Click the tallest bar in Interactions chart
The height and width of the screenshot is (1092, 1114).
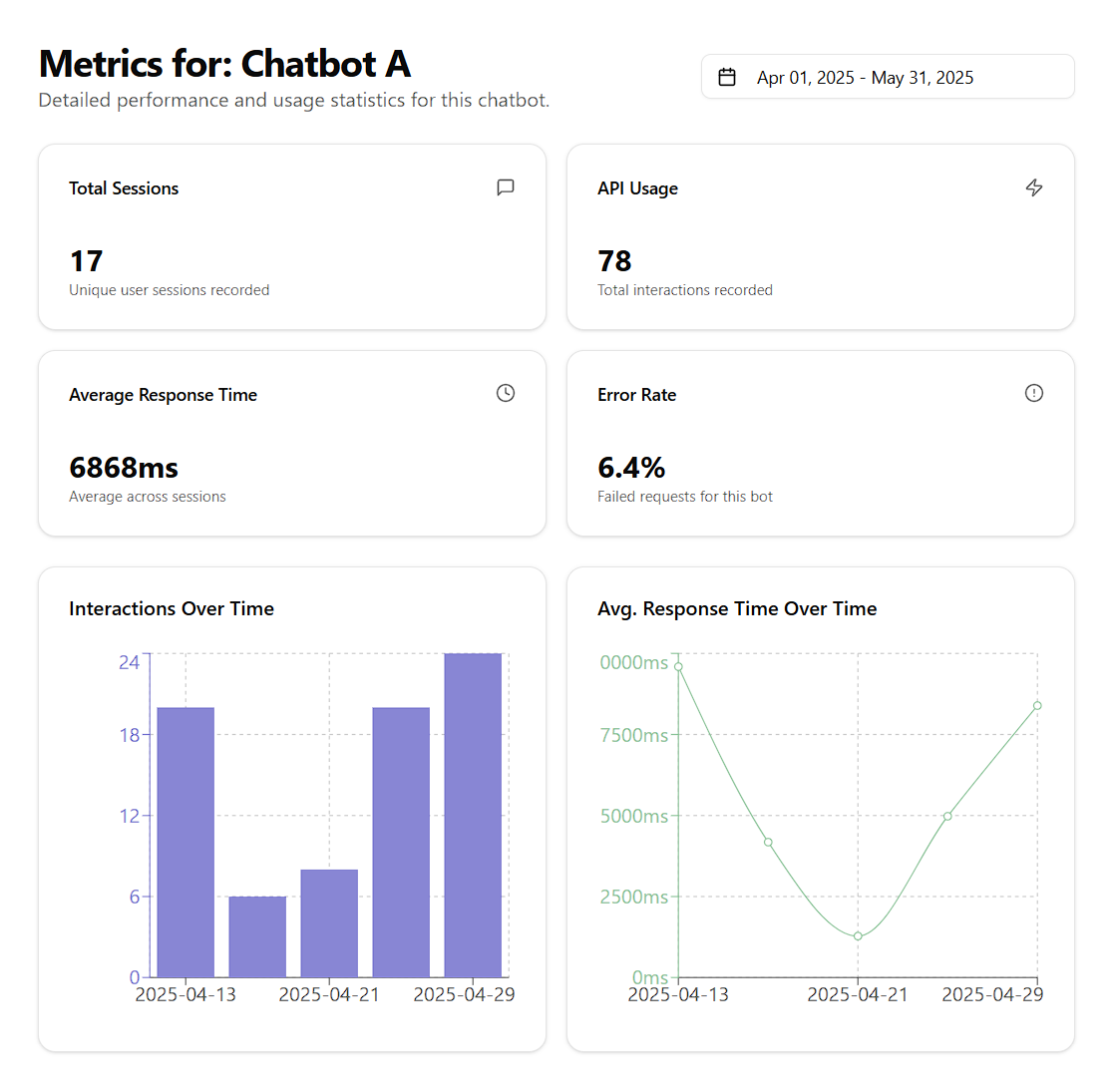473,815
